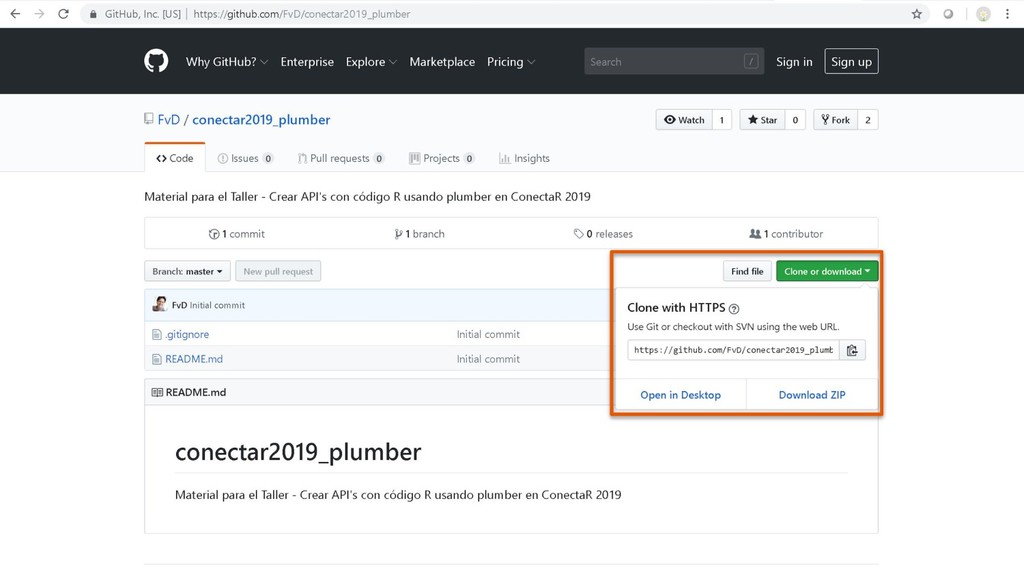Open the browser profile avatar
This screenshot has height=576, width=1024.
[x=984, y=14]
